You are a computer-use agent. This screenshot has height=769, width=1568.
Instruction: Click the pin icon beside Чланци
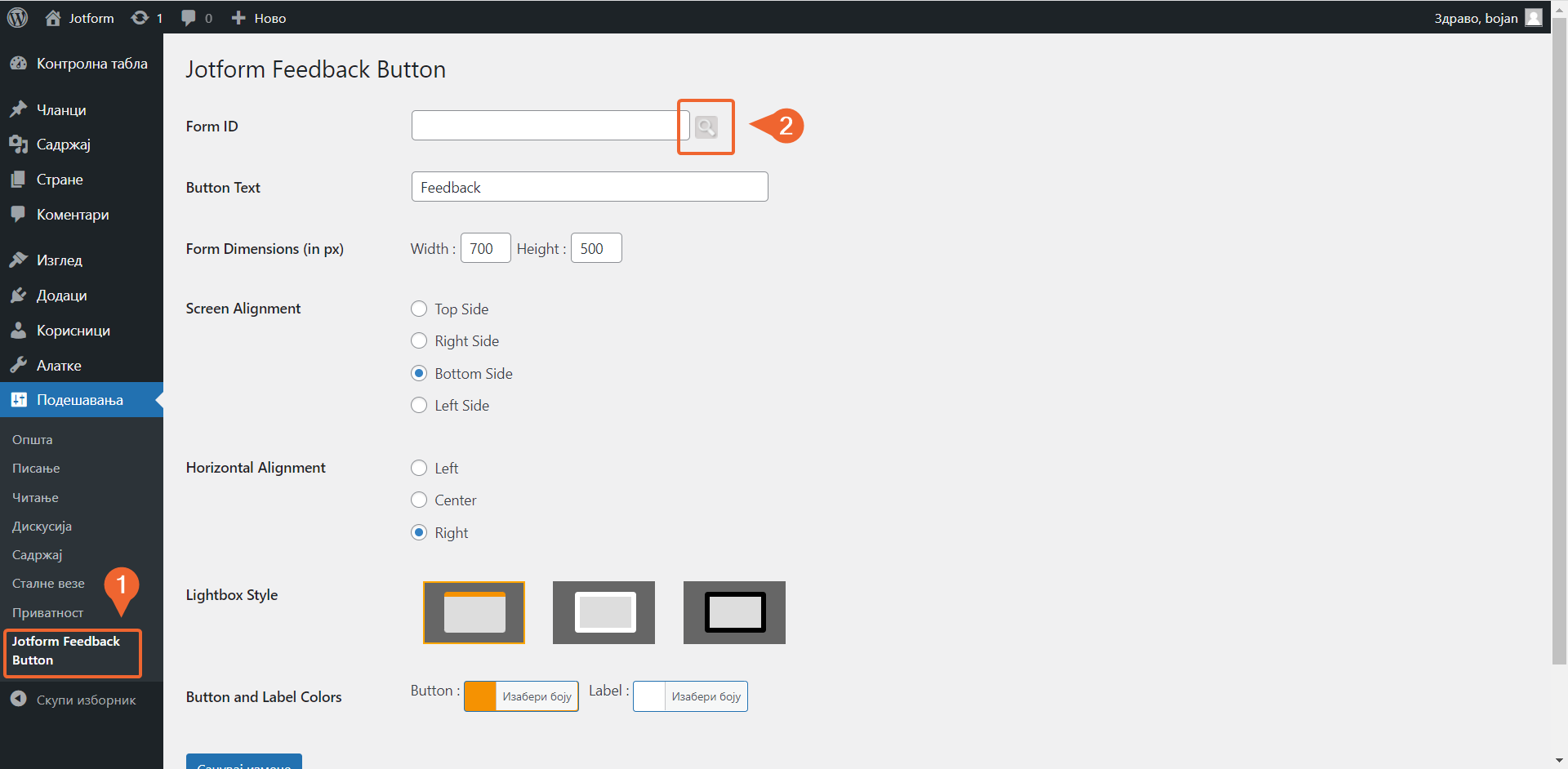coord(18,109)
